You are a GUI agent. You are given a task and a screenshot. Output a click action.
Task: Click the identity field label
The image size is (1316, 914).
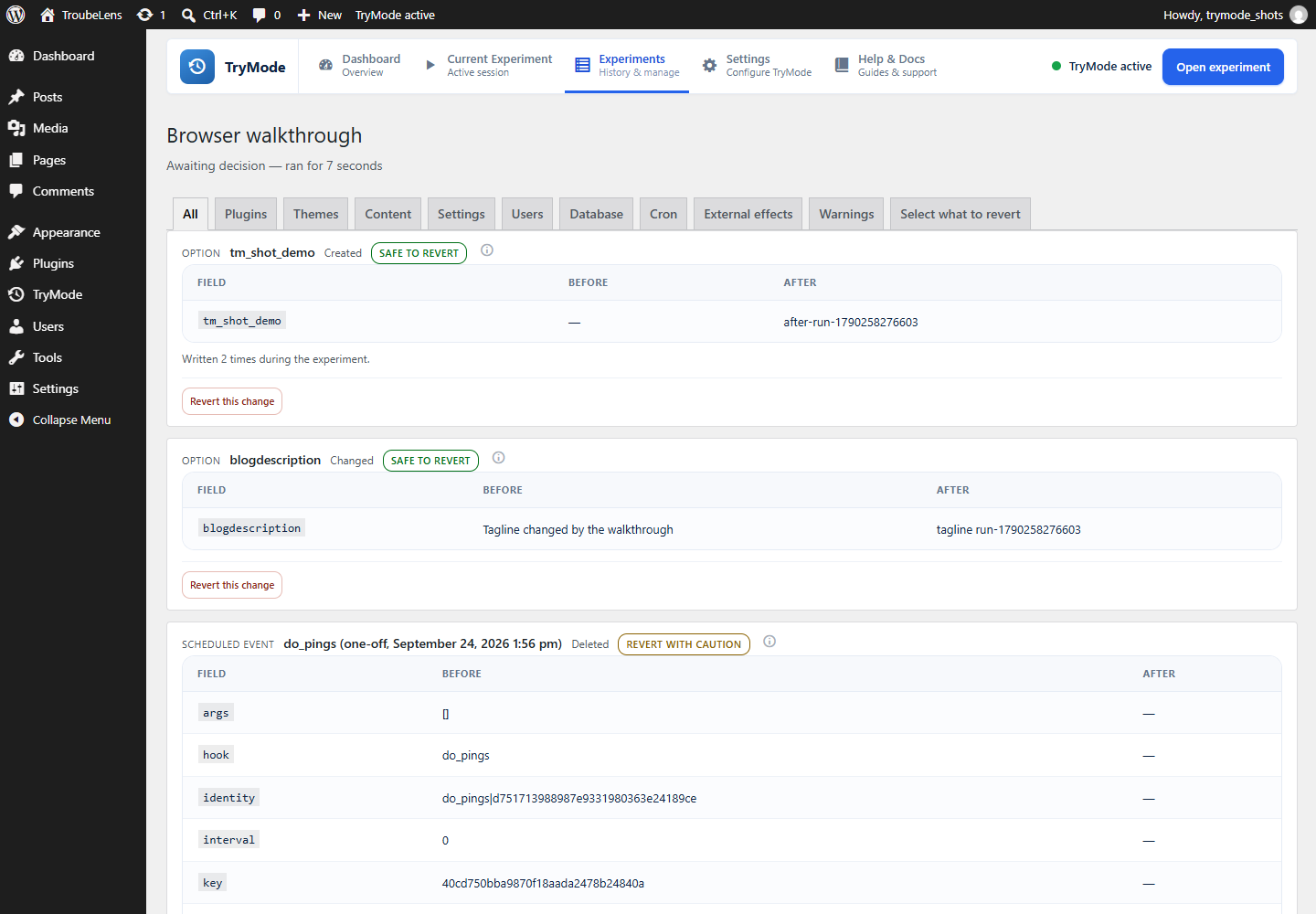[x=228, y=797]
